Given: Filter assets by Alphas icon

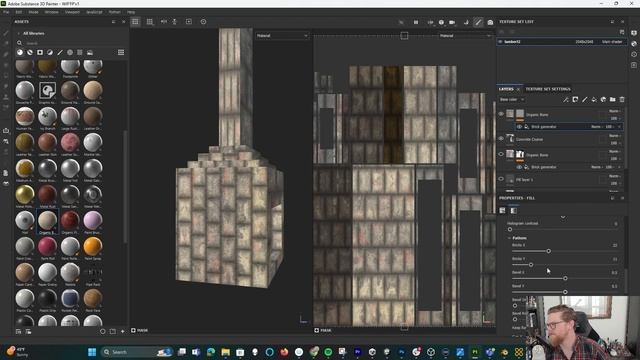Looking at the screenshot, I should (x=70, y=52).
